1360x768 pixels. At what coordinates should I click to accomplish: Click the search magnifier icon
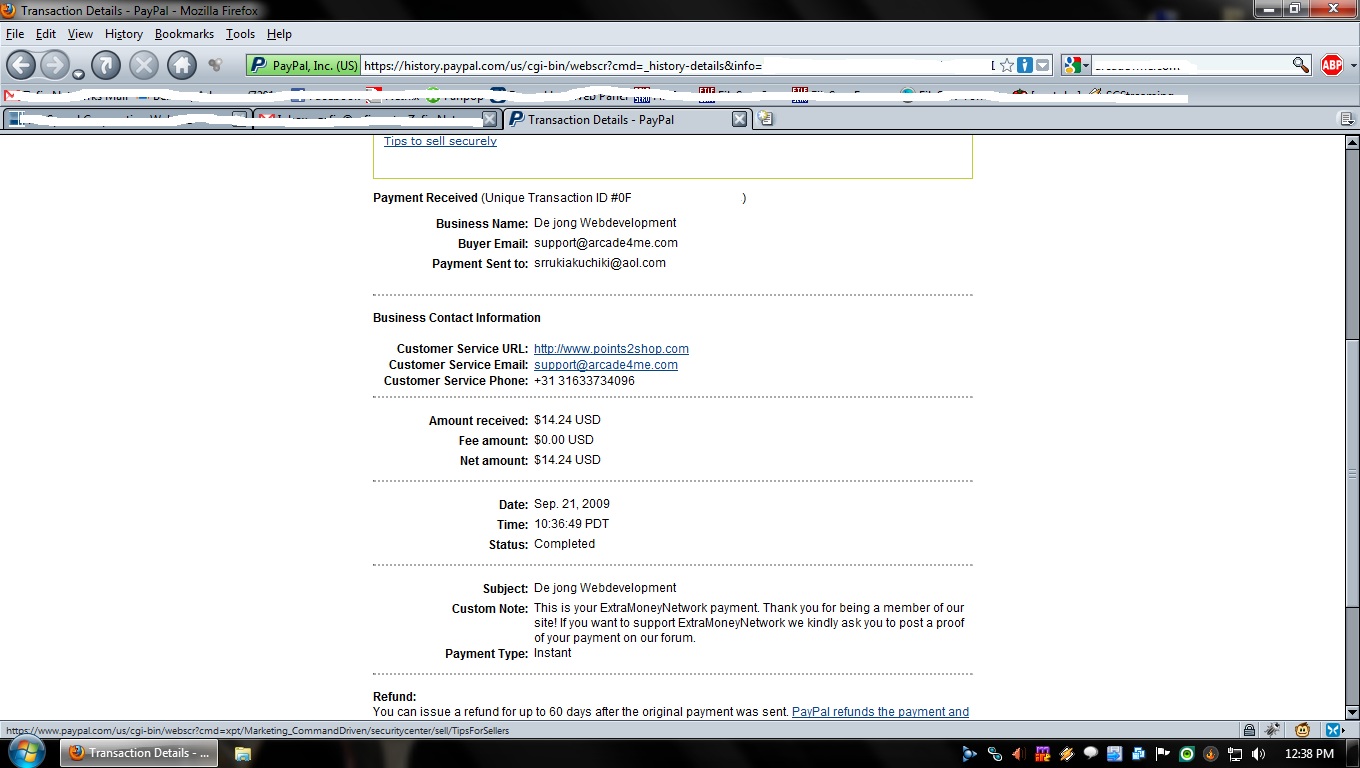pos(1300,65)
